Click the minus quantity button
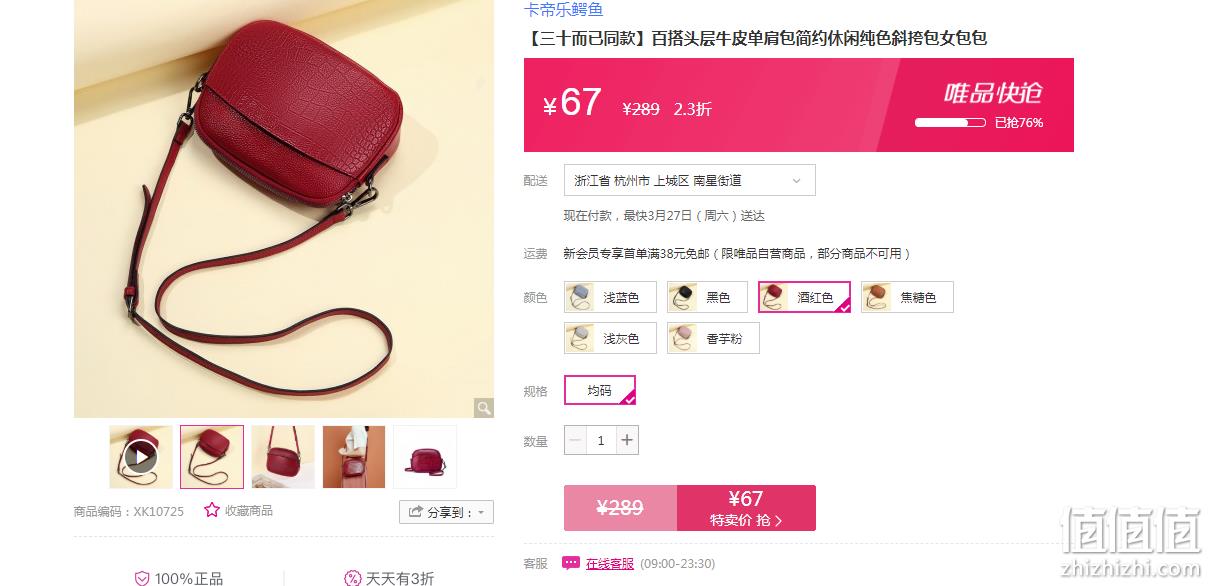This screenshot has height=586, width=1210. [x=575, y=440]
